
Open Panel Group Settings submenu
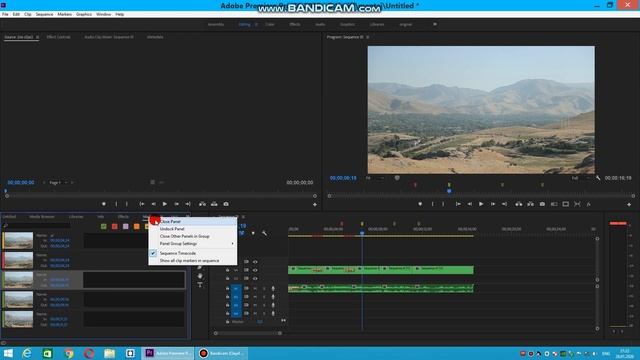tap(193, 244)
